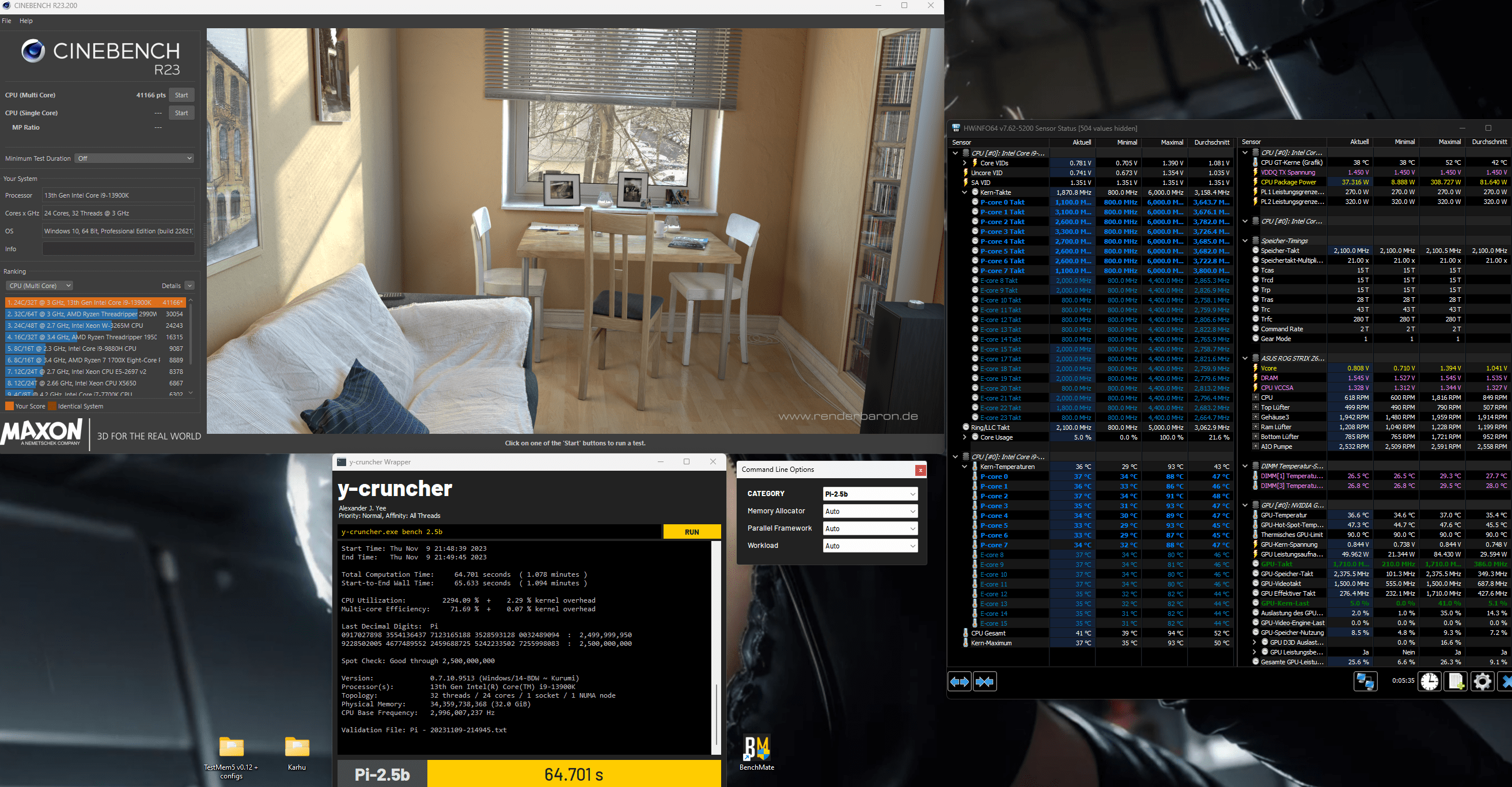Viewport: 1512px width, 787px height.
Task: Click y-cruncher.exe bench 2.5b command field
Action: pos(499,532)
